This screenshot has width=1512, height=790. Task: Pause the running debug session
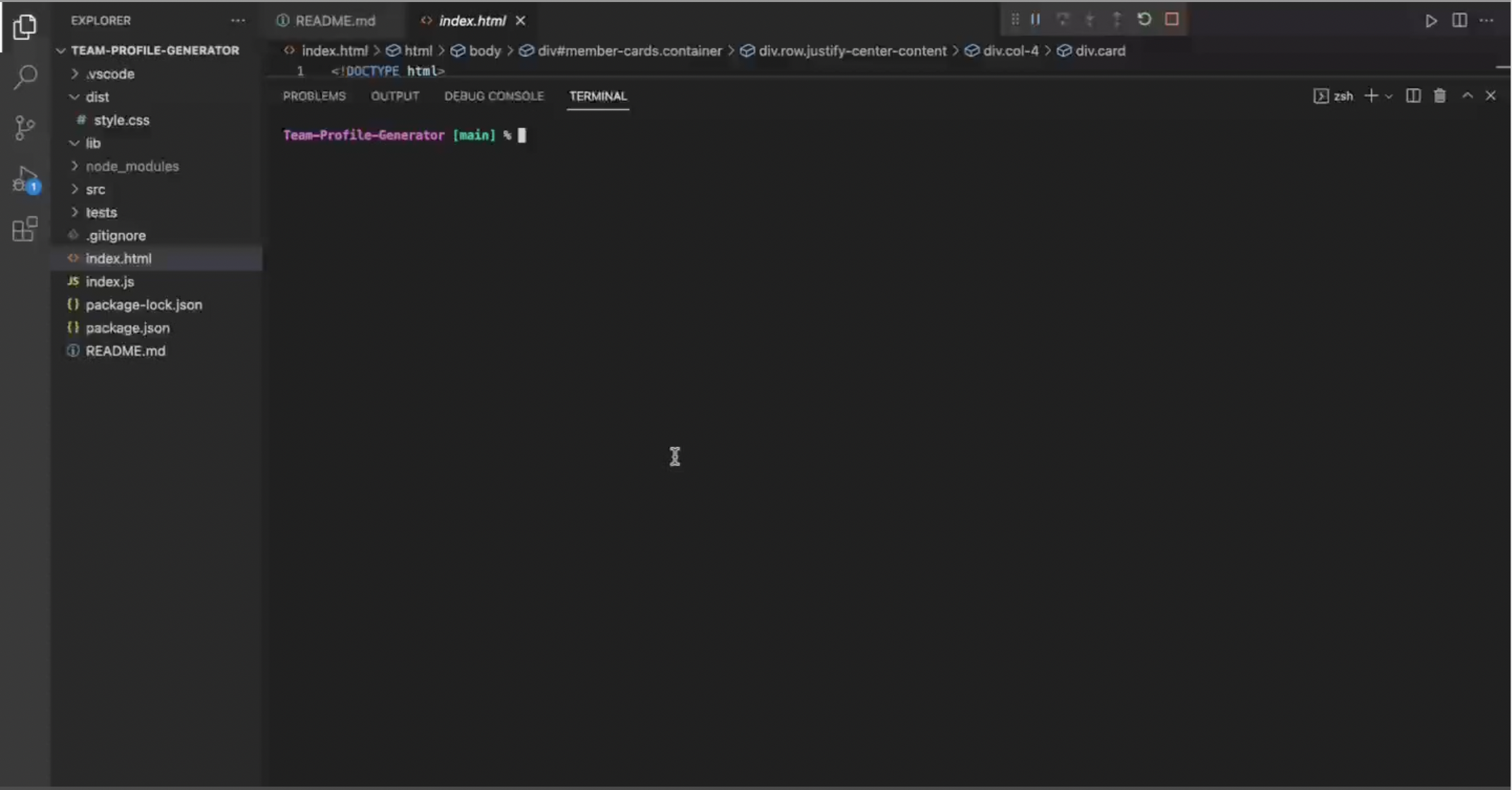click(1035, 20)
